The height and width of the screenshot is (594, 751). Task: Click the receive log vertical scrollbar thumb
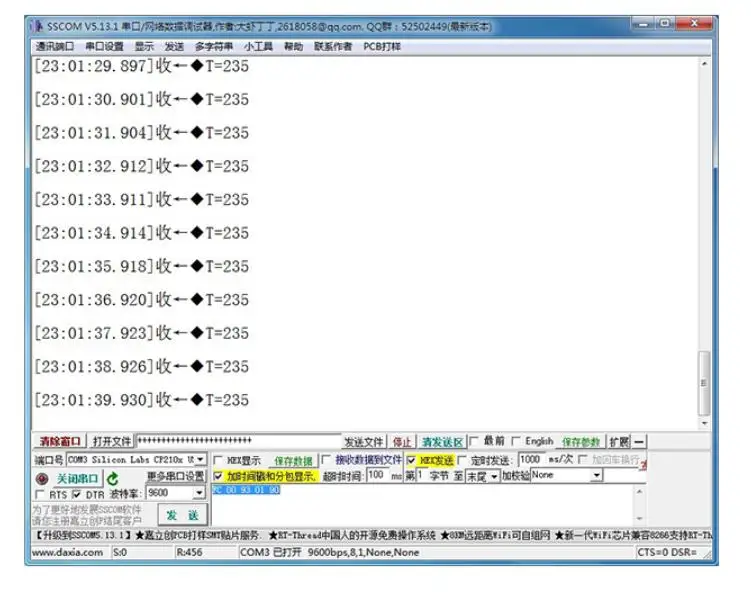[x=704, y=383]
